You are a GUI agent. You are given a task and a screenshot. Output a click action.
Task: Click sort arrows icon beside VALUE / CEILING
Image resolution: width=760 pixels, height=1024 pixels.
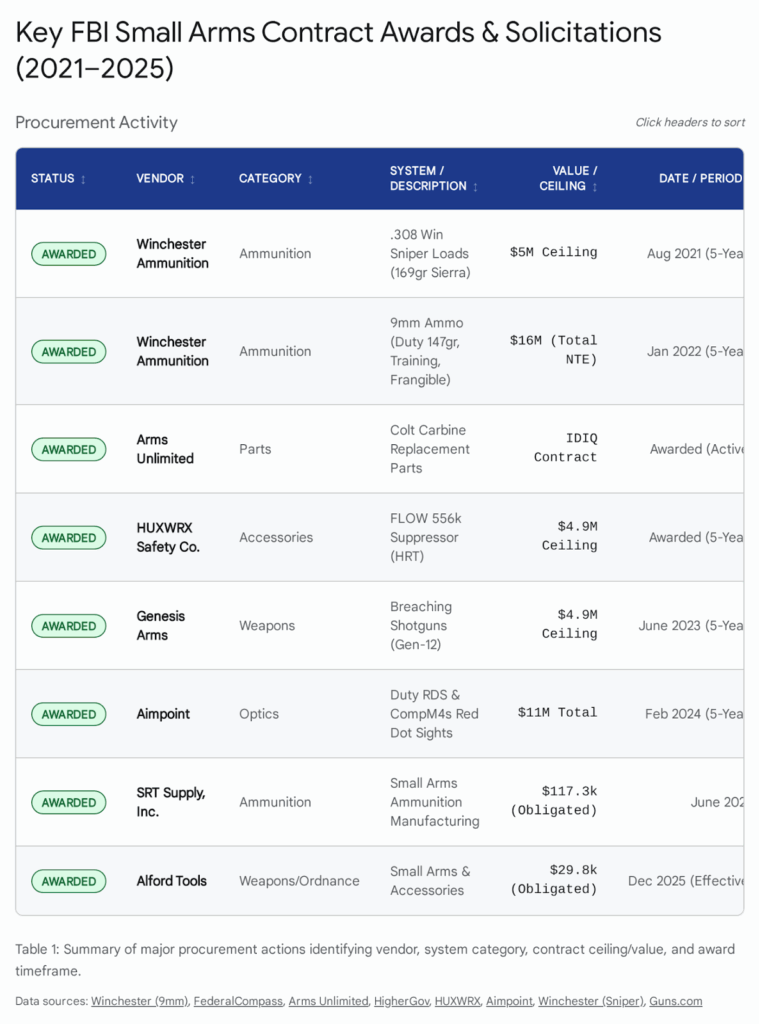(595, 187)
